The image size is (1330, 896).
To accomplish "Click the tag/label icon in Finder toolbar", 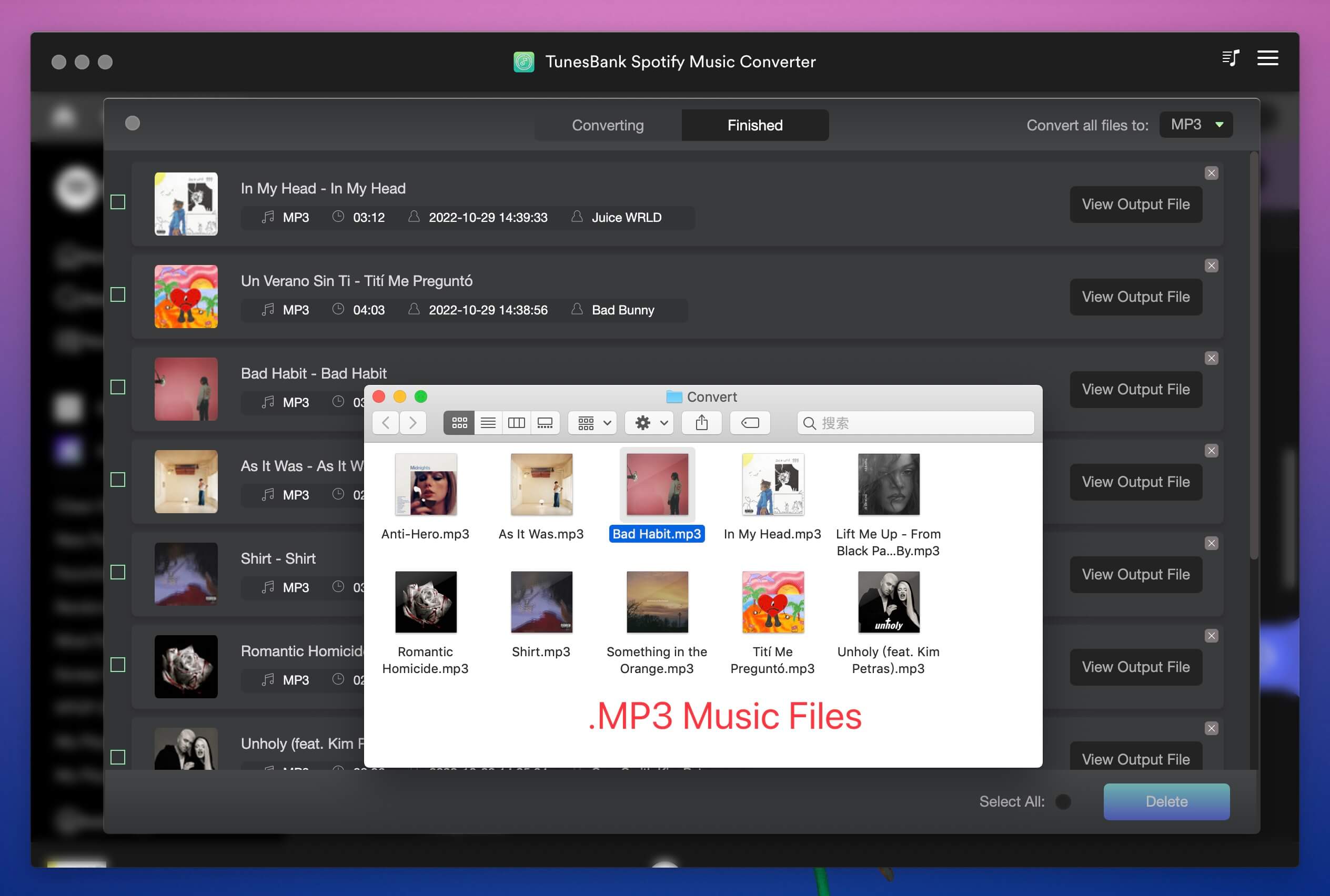I will [750, 422].
